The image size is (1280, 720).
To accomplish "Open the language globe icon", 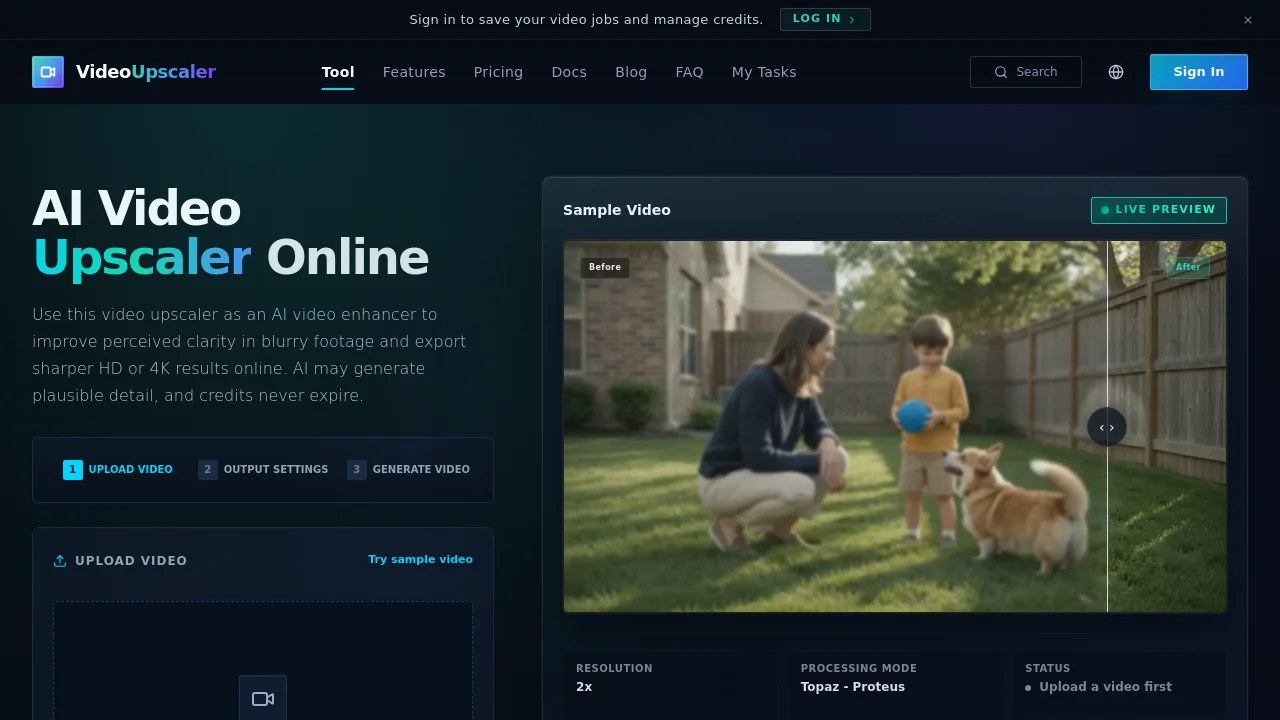I will click(x=1116, y=72).
